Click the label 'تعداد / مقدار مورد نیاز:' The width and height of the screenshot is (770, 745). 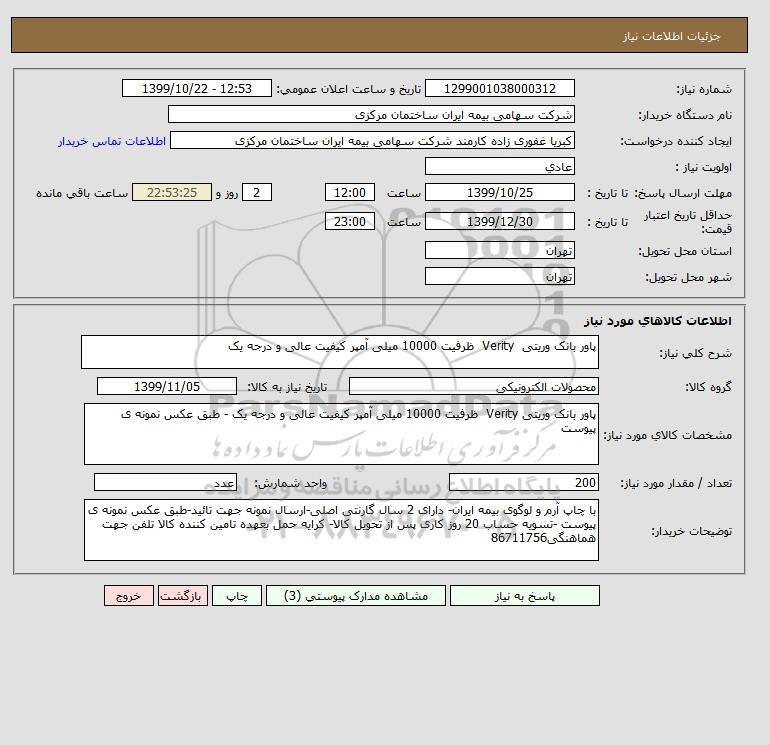[676, 483]
